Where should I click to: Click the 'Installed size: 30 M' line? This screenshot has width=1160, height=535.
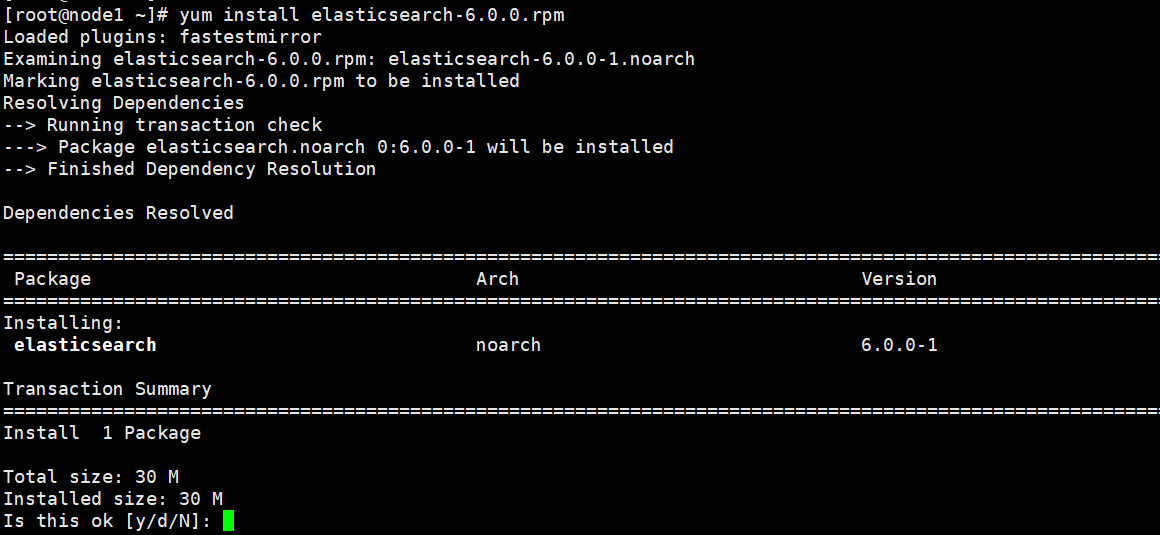pos(113,499)
